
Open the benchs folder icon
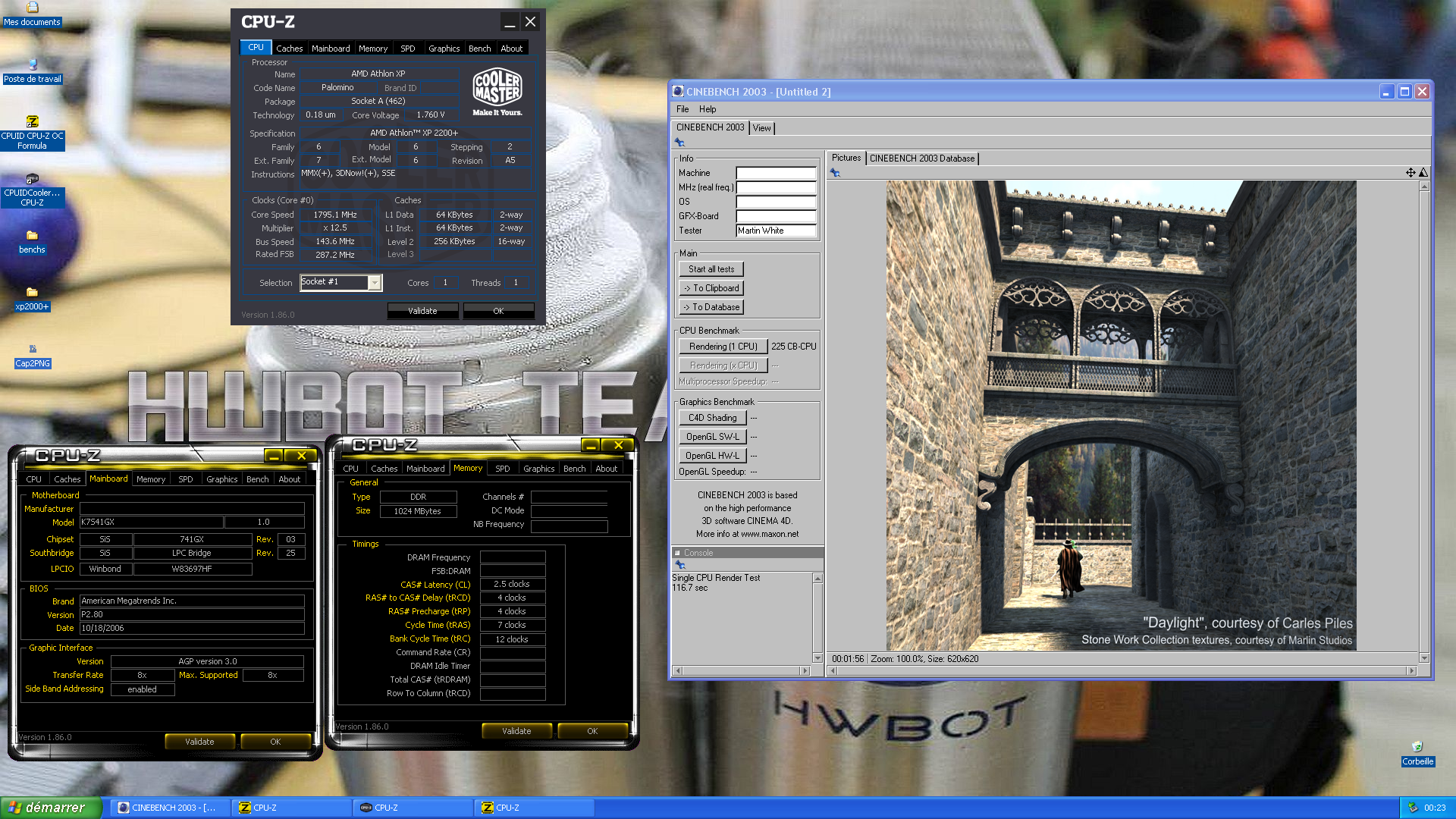(x=32, y=242)
